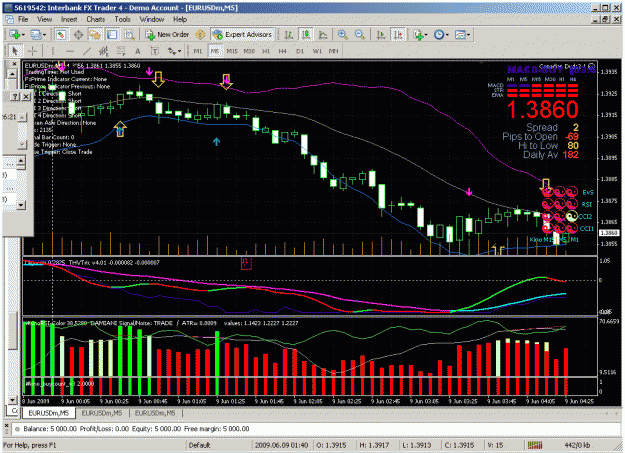Toggle the Market Watch window icon

click(61, 35)
